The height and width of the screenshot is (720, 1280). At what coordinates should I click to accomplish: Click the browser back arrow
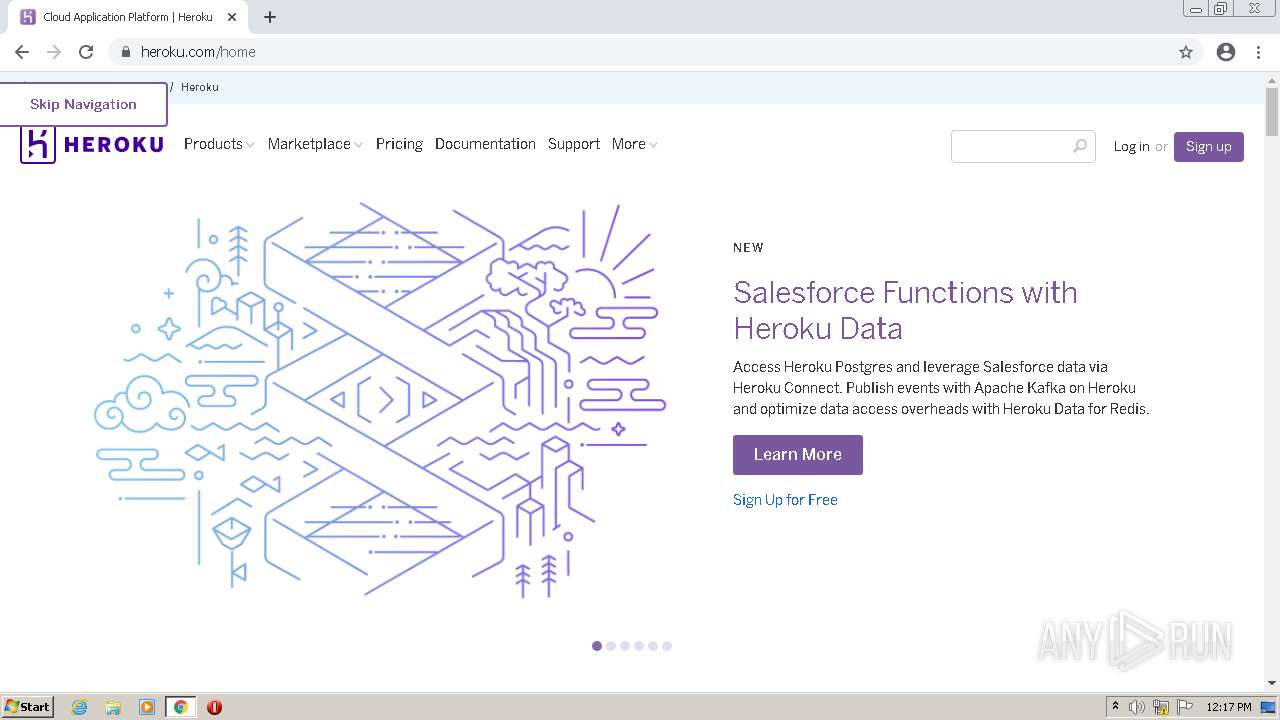[22, 52]
